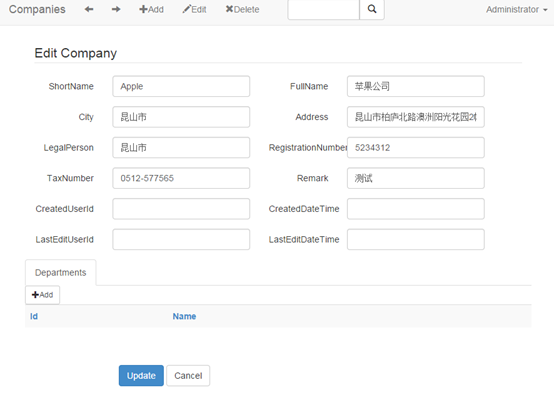The width and height of the screenshot is (554, 395).
Task: Focus the navbar search box
Action: point(324,9)
